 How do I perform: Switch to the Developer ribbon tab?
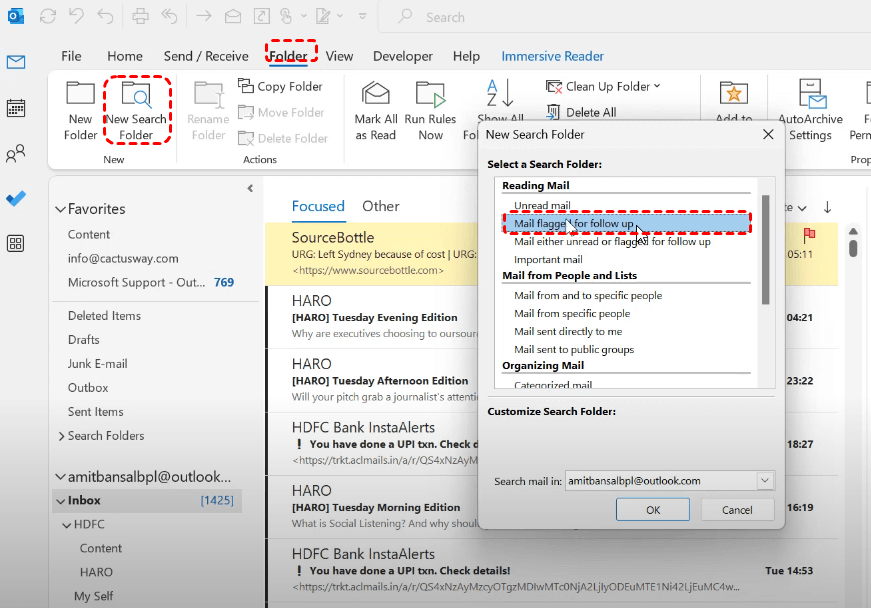coord(403,56)
